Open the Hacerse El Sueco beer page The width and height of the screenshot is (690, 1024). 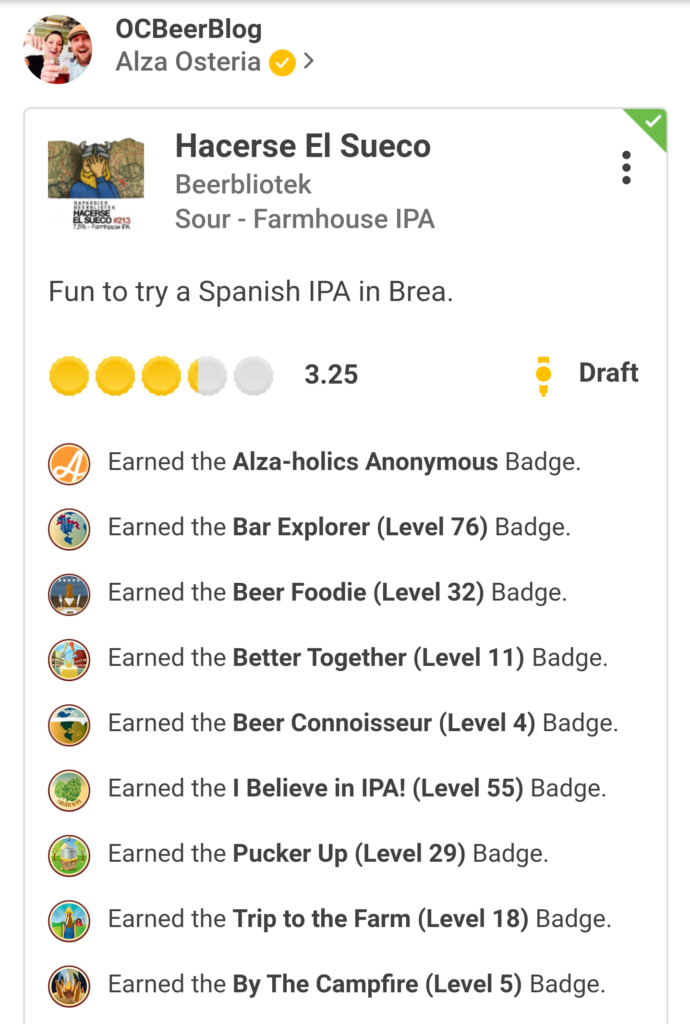click(x=302, y=146)
